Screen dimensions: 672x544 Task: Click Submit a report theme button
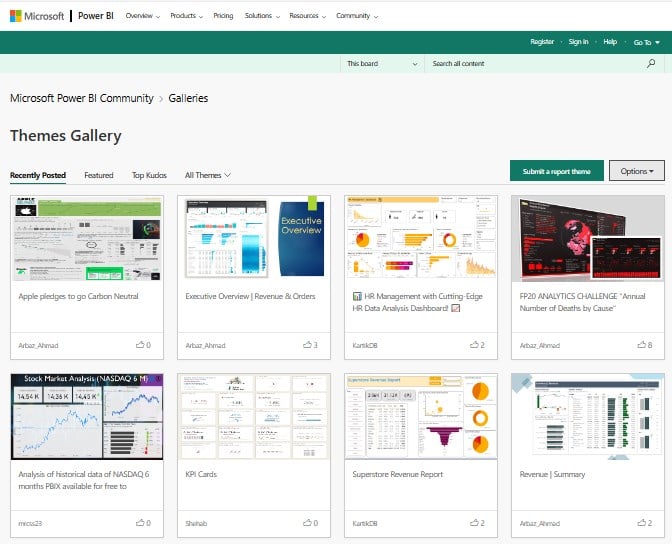(x=557, y=171)
